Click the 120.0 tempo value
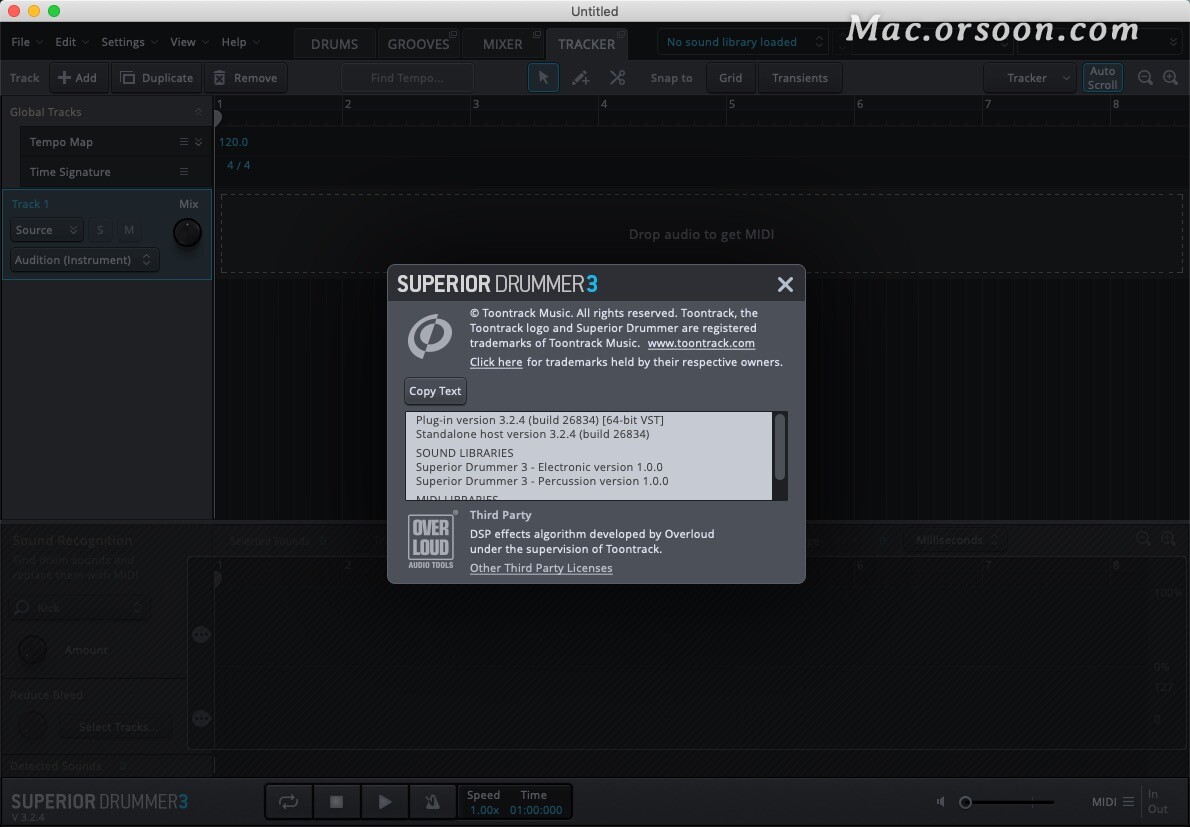 233,142
